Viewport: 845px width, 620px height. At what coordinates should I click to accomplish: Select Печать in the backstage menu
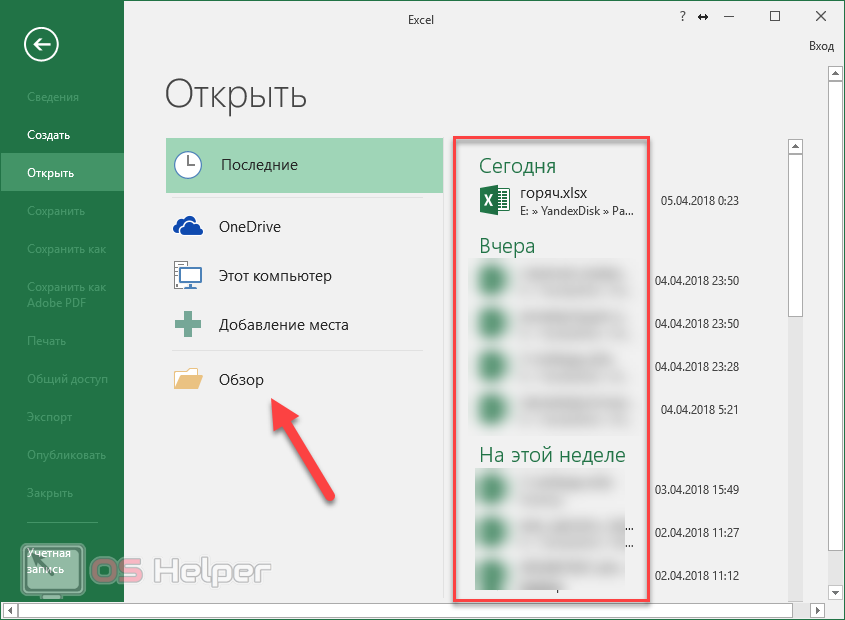(48, 341)
